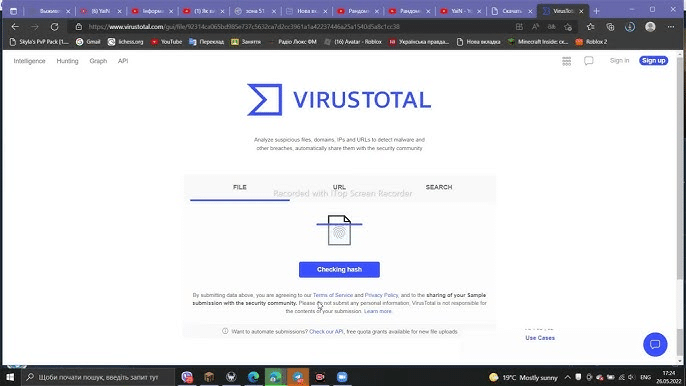Open browser Settings and more menu
Screen dimensions: 686x386
point(671,27)
